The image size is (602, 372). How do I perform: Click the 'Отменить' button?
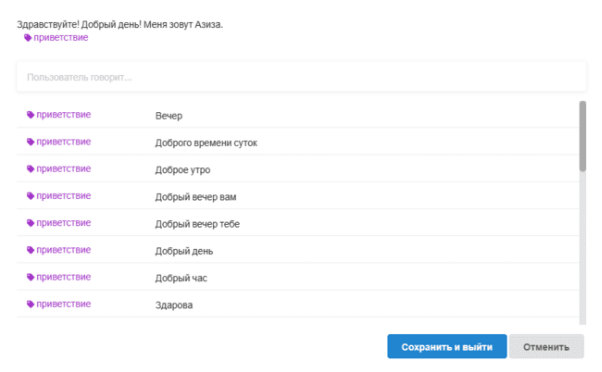(546, 346)
